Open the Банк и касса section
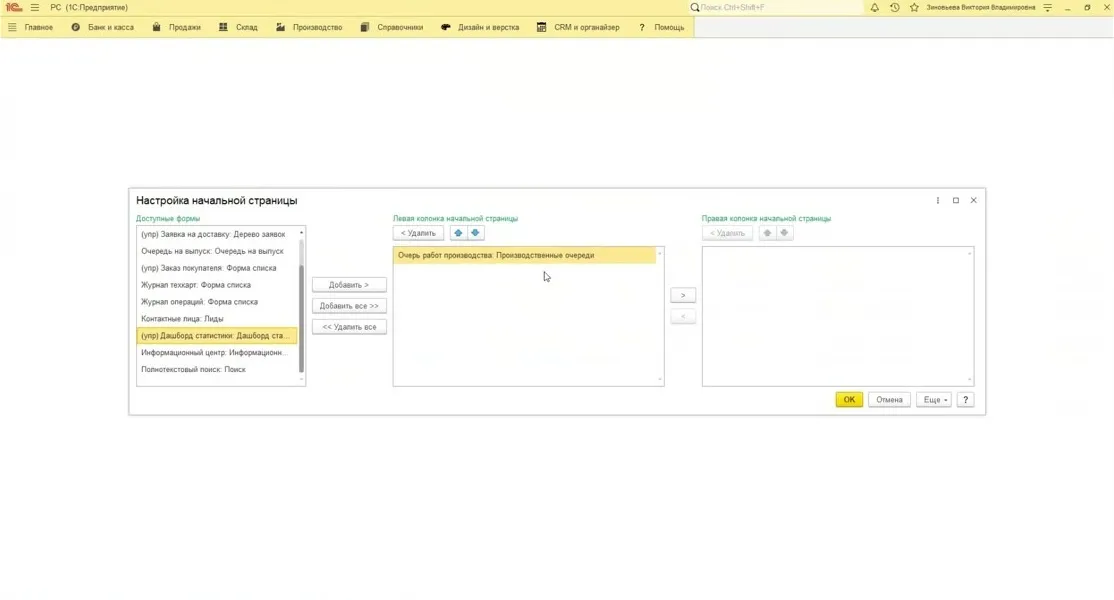The width and height of the screenshot is (1114, 600). tap(102, 27)
